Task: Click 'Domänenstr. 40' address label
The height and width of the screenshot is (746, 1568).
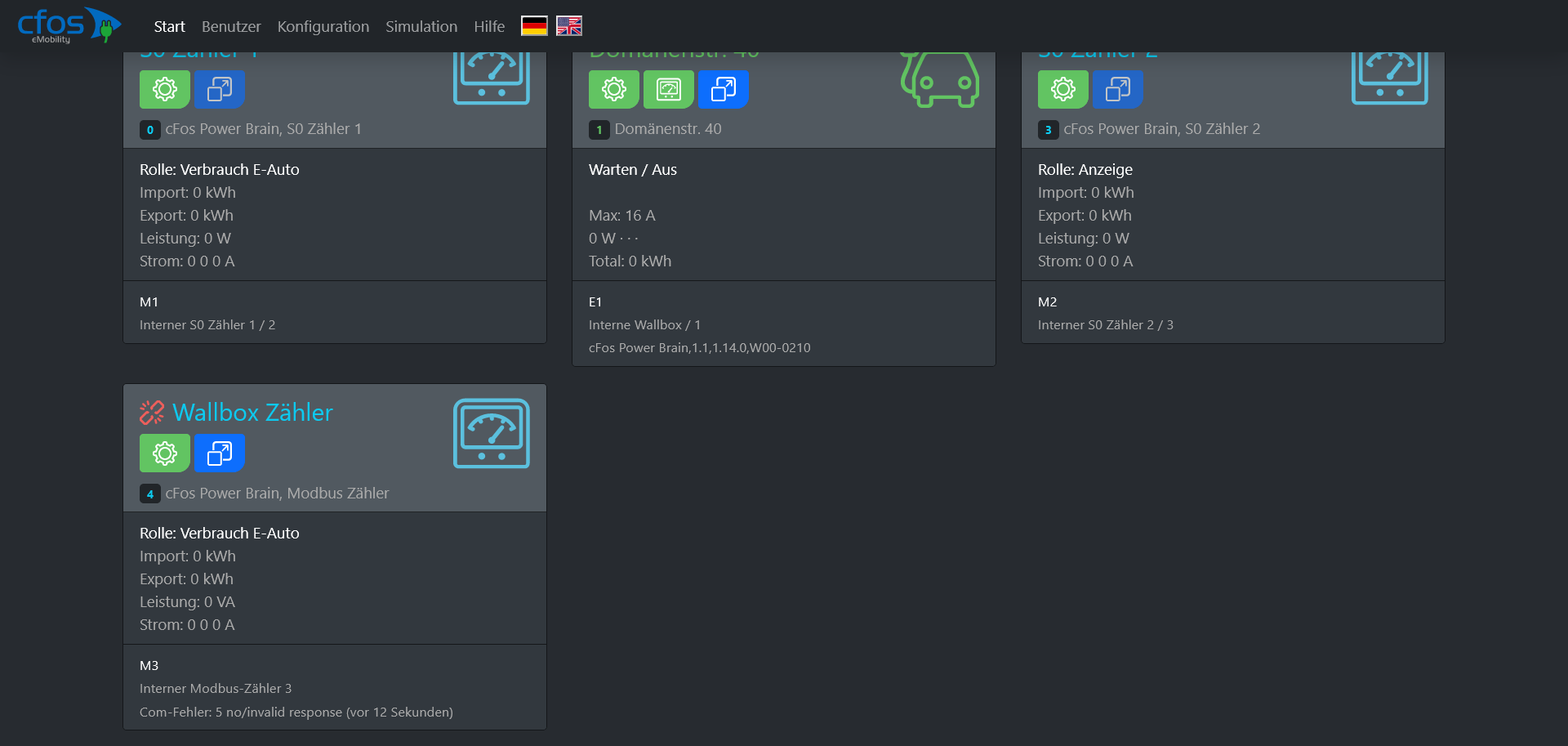Action: 668,129
